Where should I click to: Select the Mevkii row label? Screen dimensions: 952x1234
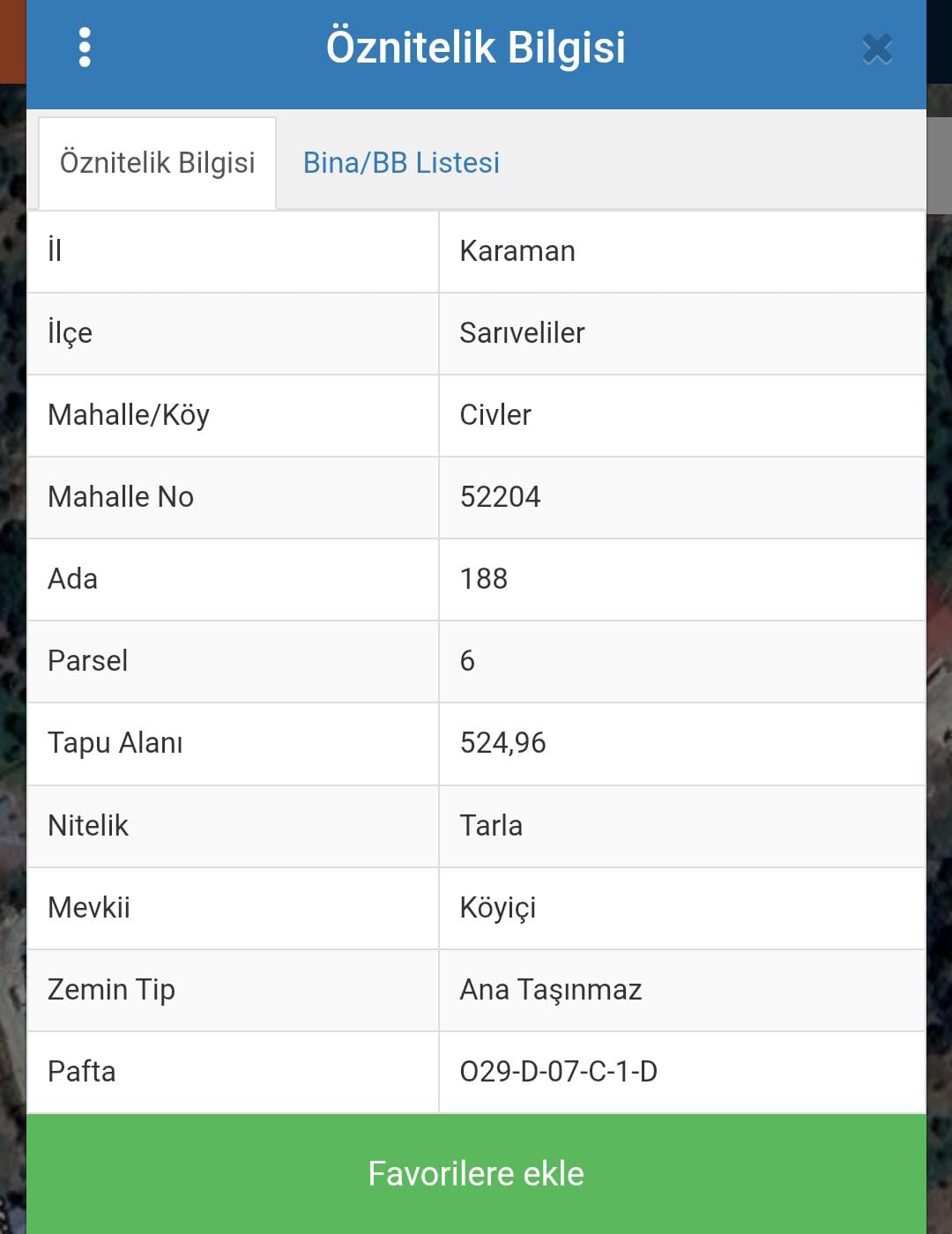[x=89, y=908]
